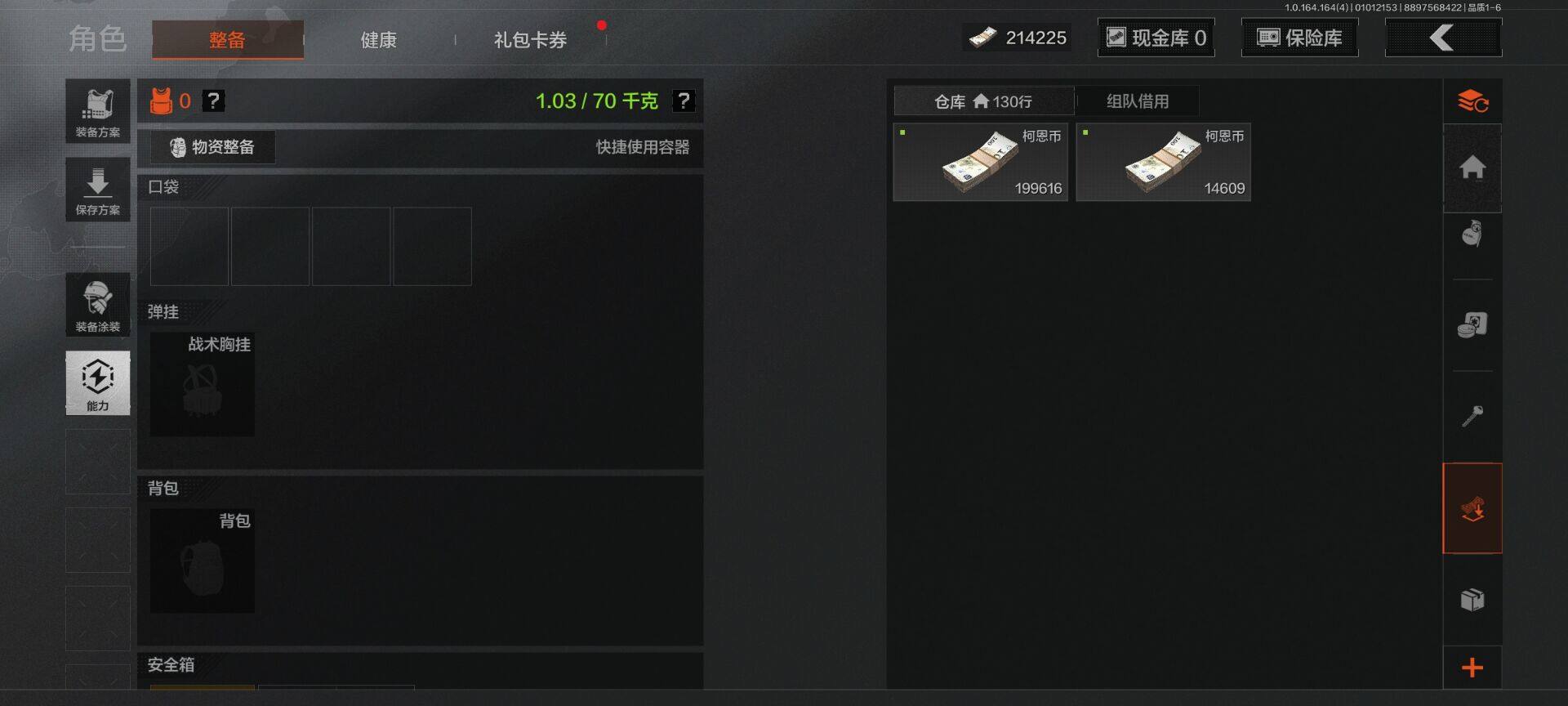Select the 能力 ability icon
This screenshot has width=1568, height=706.
[x=98, y=383]
